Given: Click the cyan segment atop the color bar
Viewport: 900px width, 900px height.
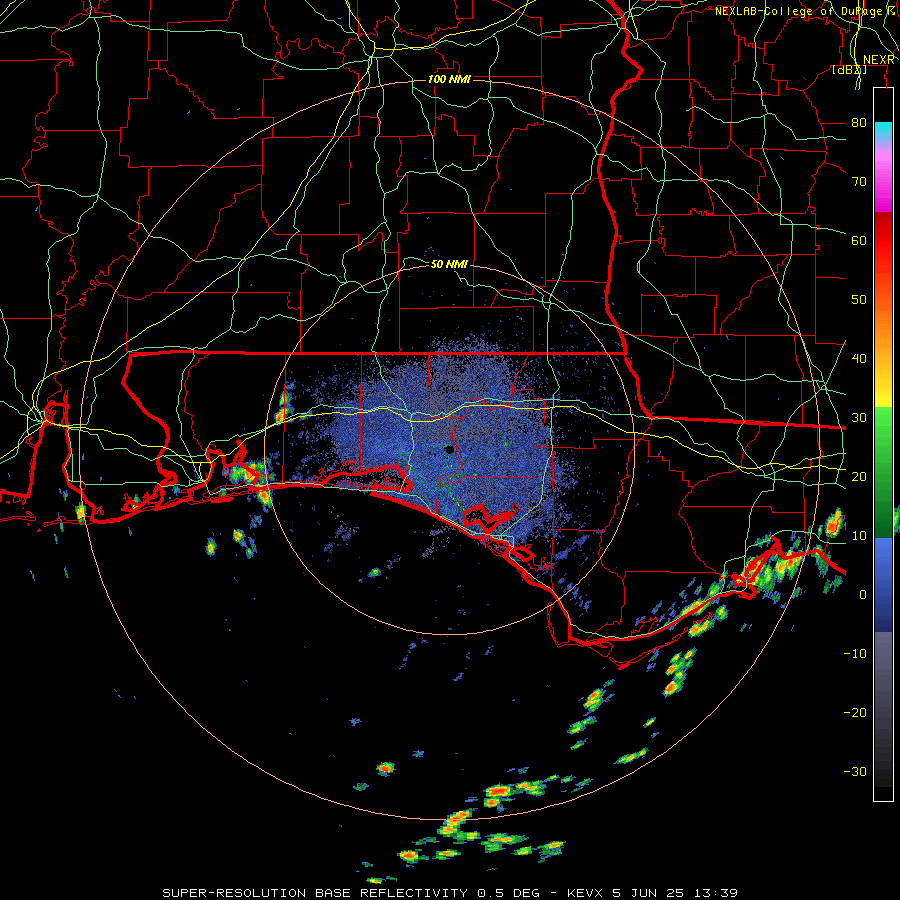Looking at the screenshot, I should (883, 132).
